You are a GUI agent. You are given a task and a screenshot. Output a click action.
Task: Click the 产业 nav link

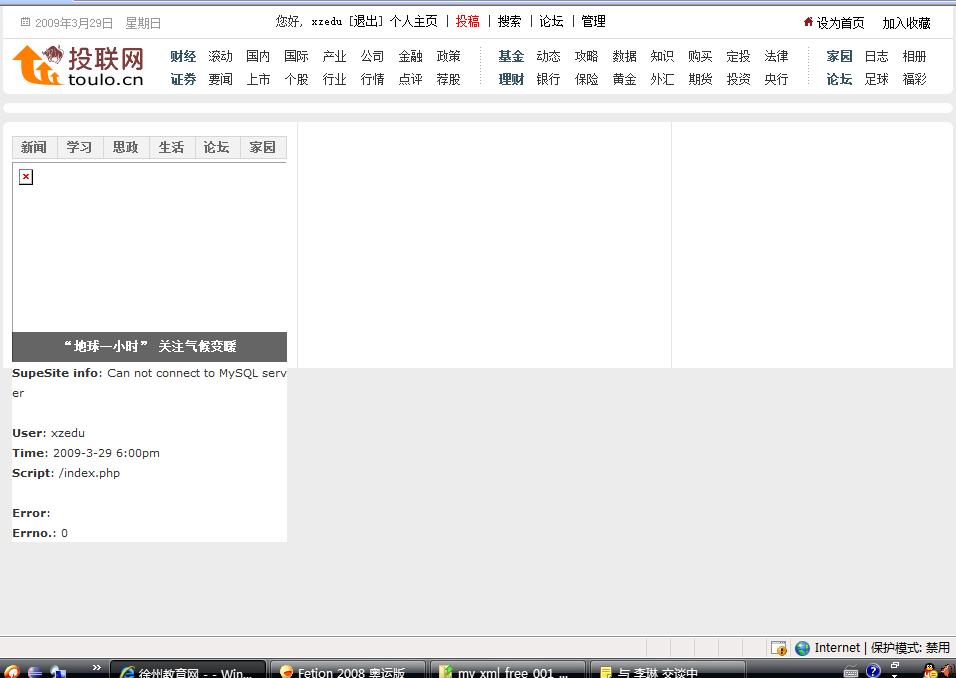tap(335, 57)
